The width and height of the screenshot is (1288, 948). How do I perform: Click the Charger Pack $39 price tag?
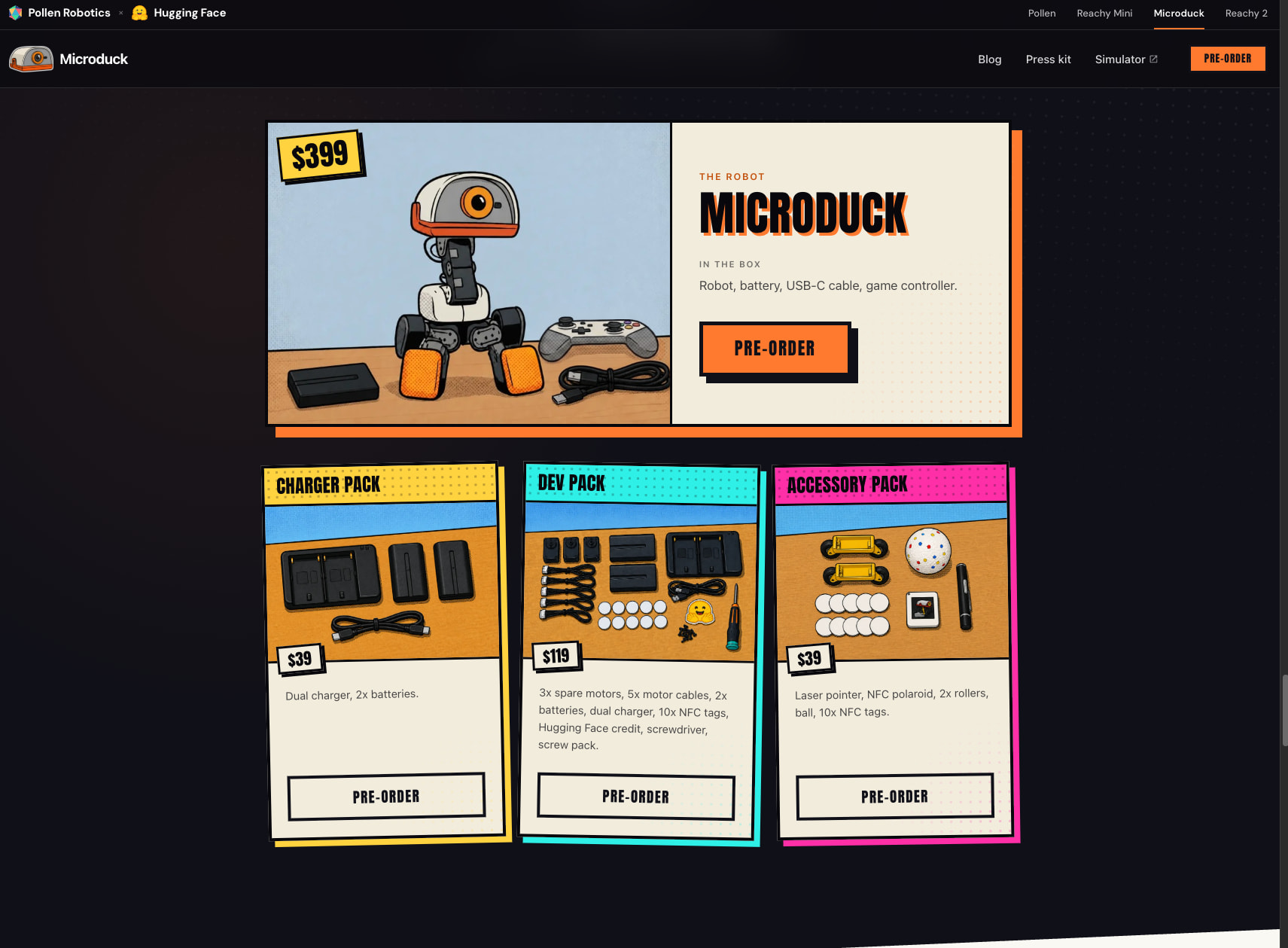(x=300, y=659)
